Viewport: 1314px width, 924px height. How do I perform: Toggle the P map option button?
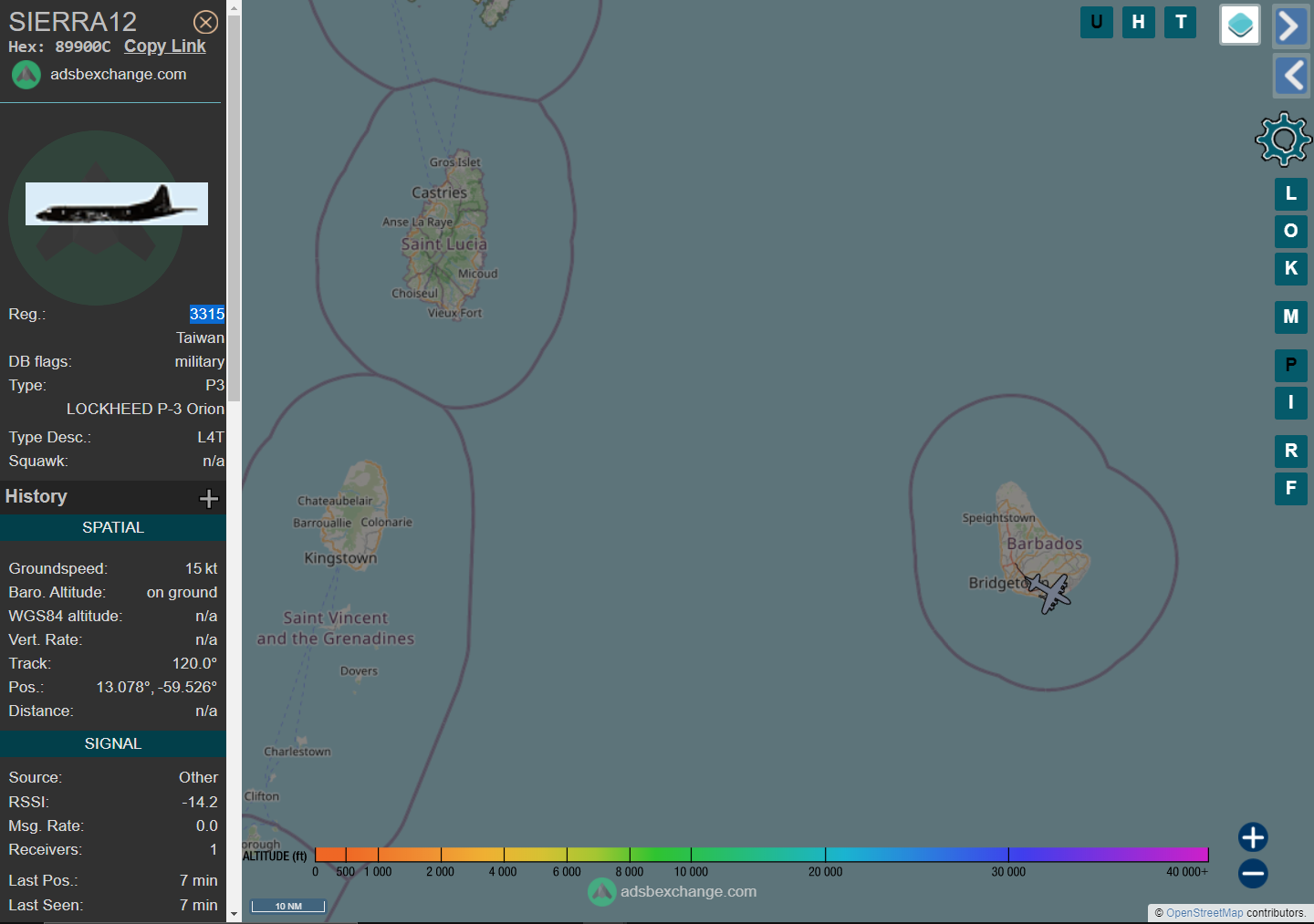[1291, 365]
